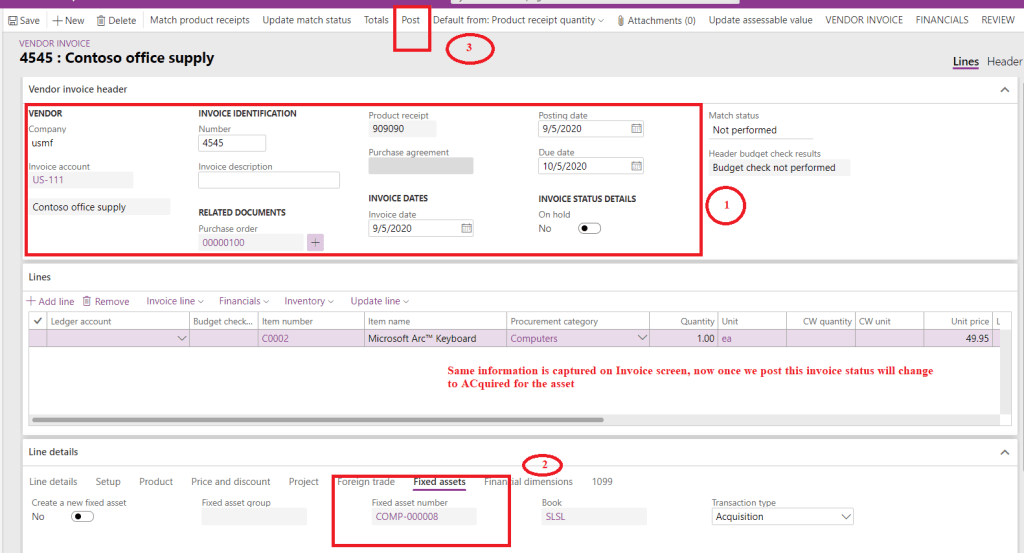Click the New record plus icon
Screen dimensions: 1024x553
click(x=57, y=20)
